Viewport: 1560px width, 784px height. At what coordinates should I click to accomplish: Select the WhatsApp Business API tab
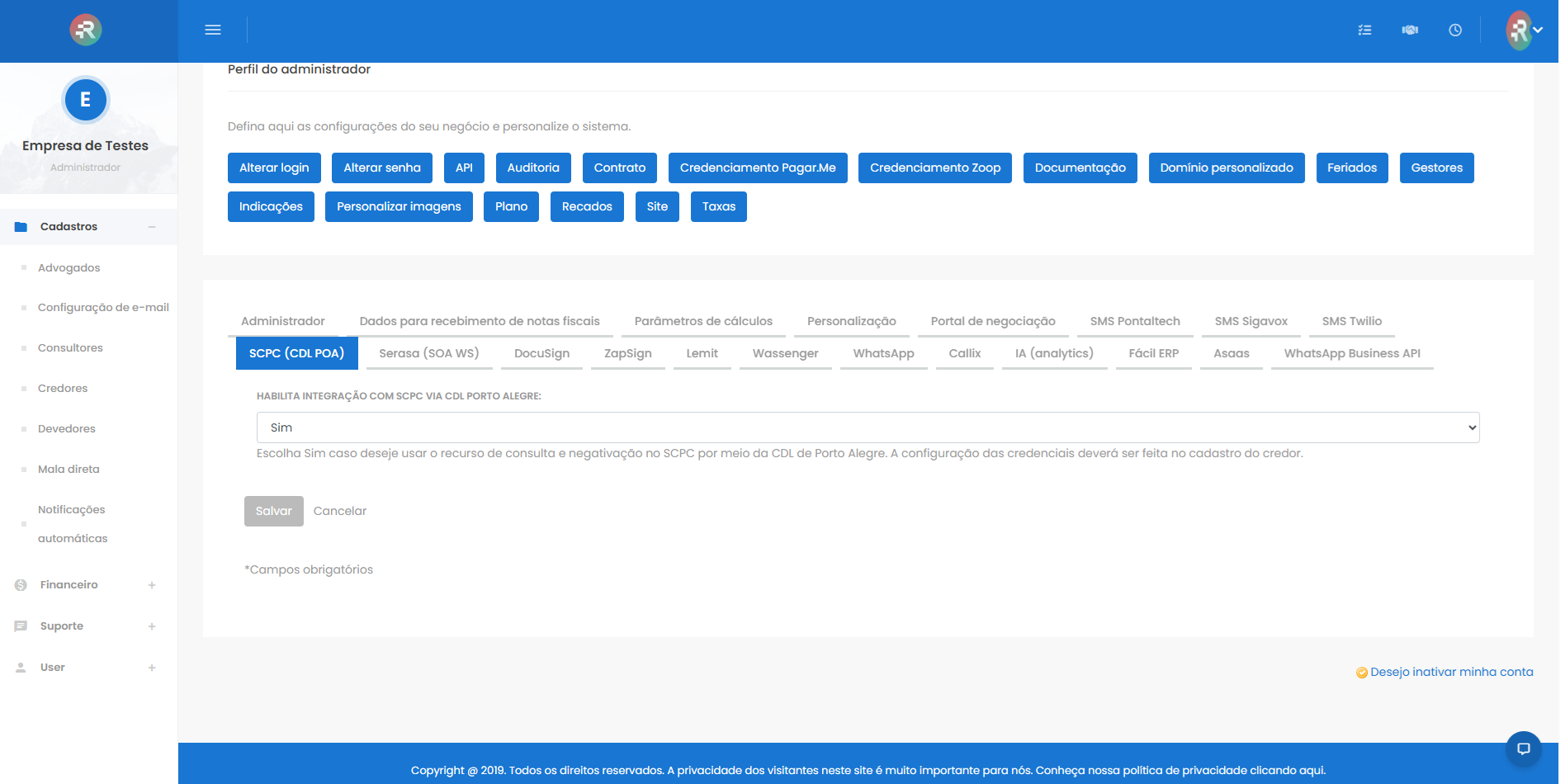(x=1351, y=353)
